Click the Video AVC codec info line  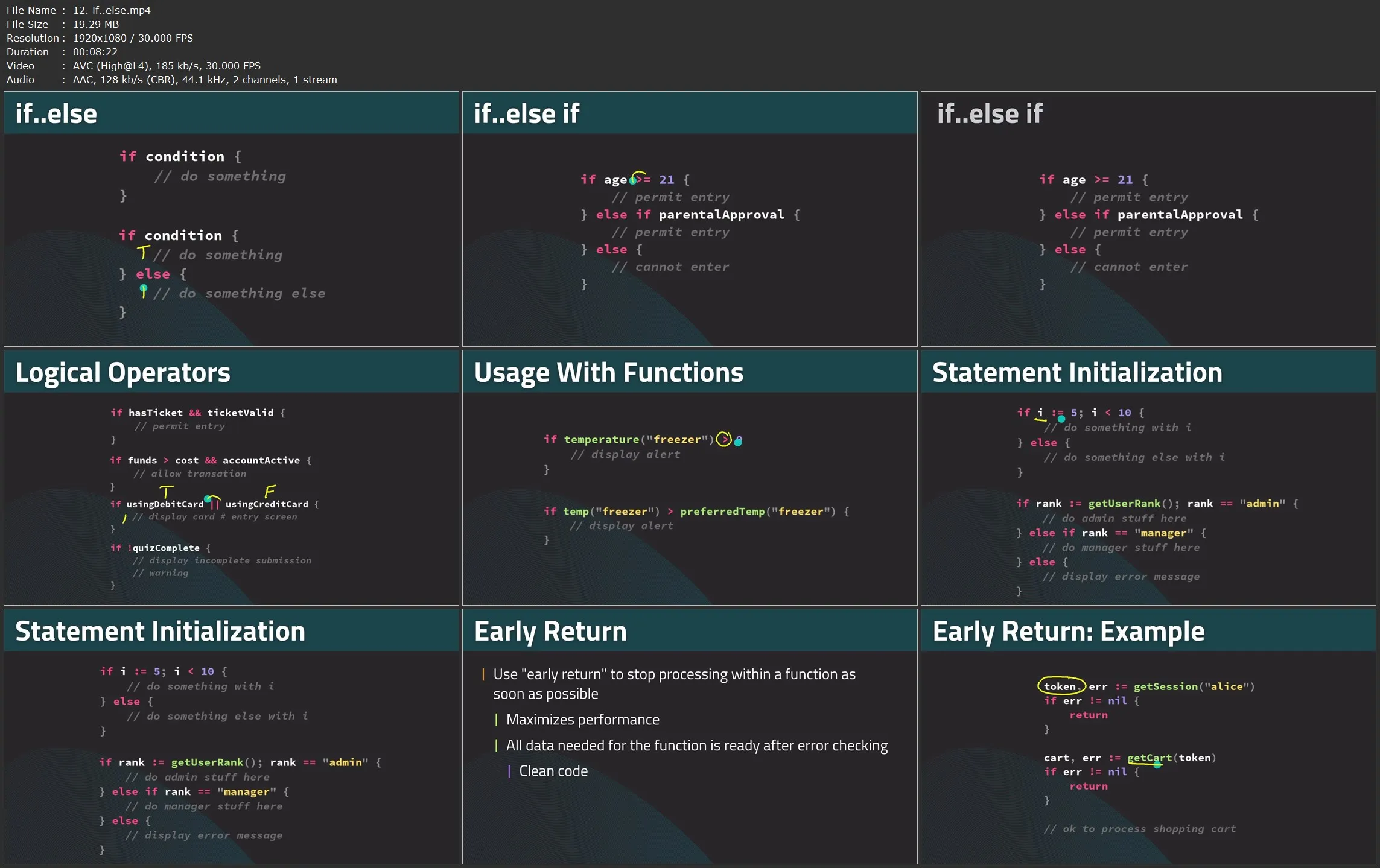(x=167, y=66)
